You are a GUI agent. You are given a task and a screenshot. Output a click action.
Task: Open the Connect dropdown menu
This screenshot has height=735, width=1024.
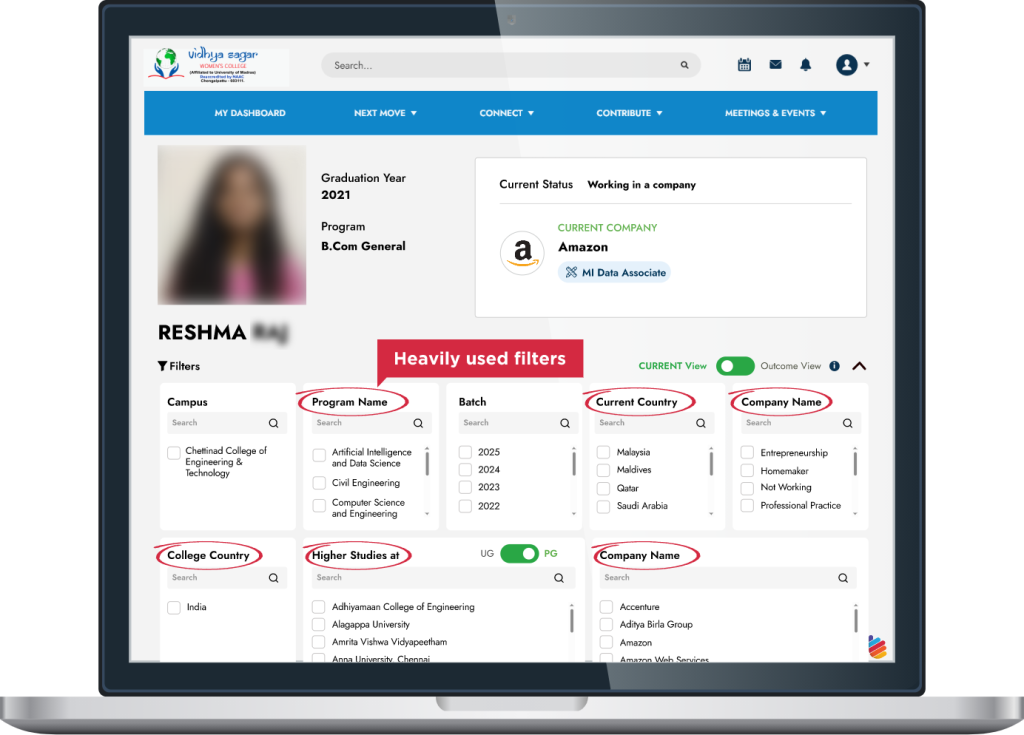[506, 113]
